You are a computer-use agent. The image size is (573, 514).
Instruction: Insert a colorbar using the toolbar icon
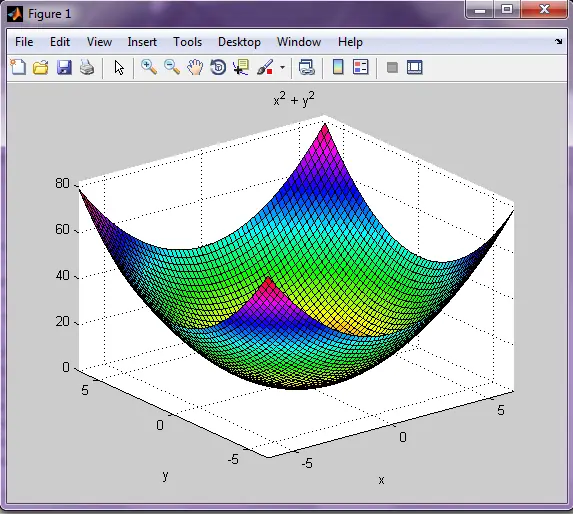pos(338,67)
